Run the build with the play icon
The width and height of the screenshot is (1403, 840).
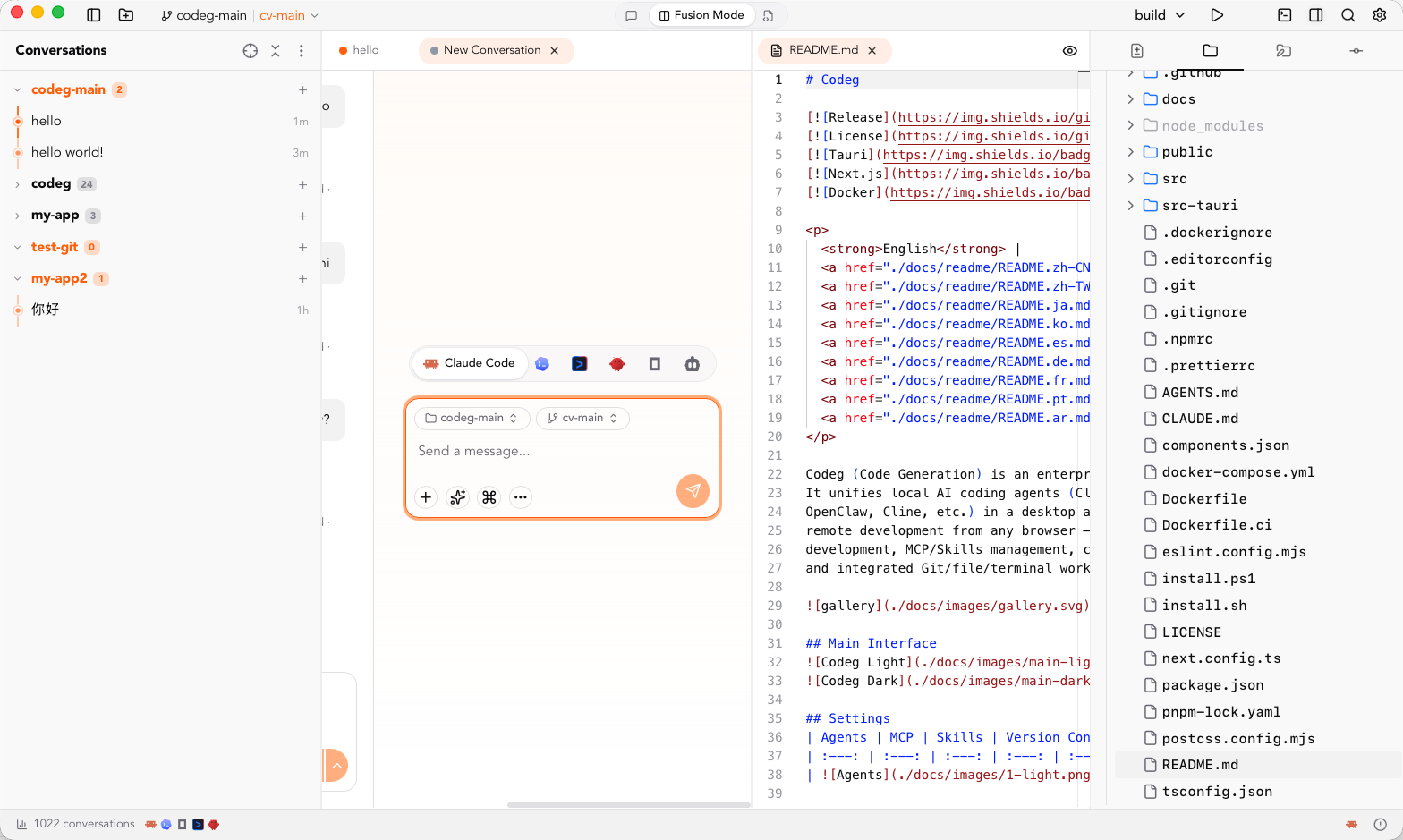coord(1217,15)
